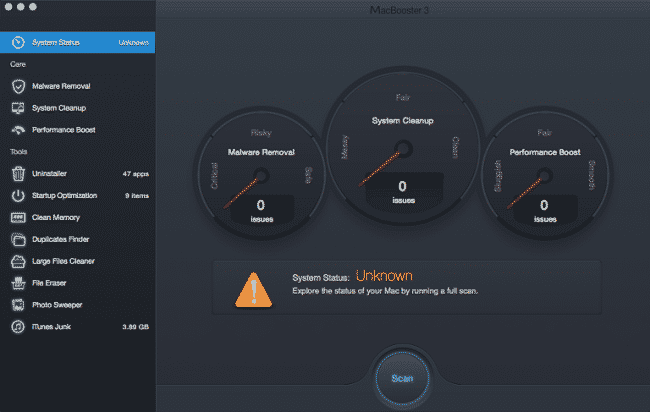Click the Performance Boost speedometer icon
Screen dimensions: 650x412
click(18, 130)
